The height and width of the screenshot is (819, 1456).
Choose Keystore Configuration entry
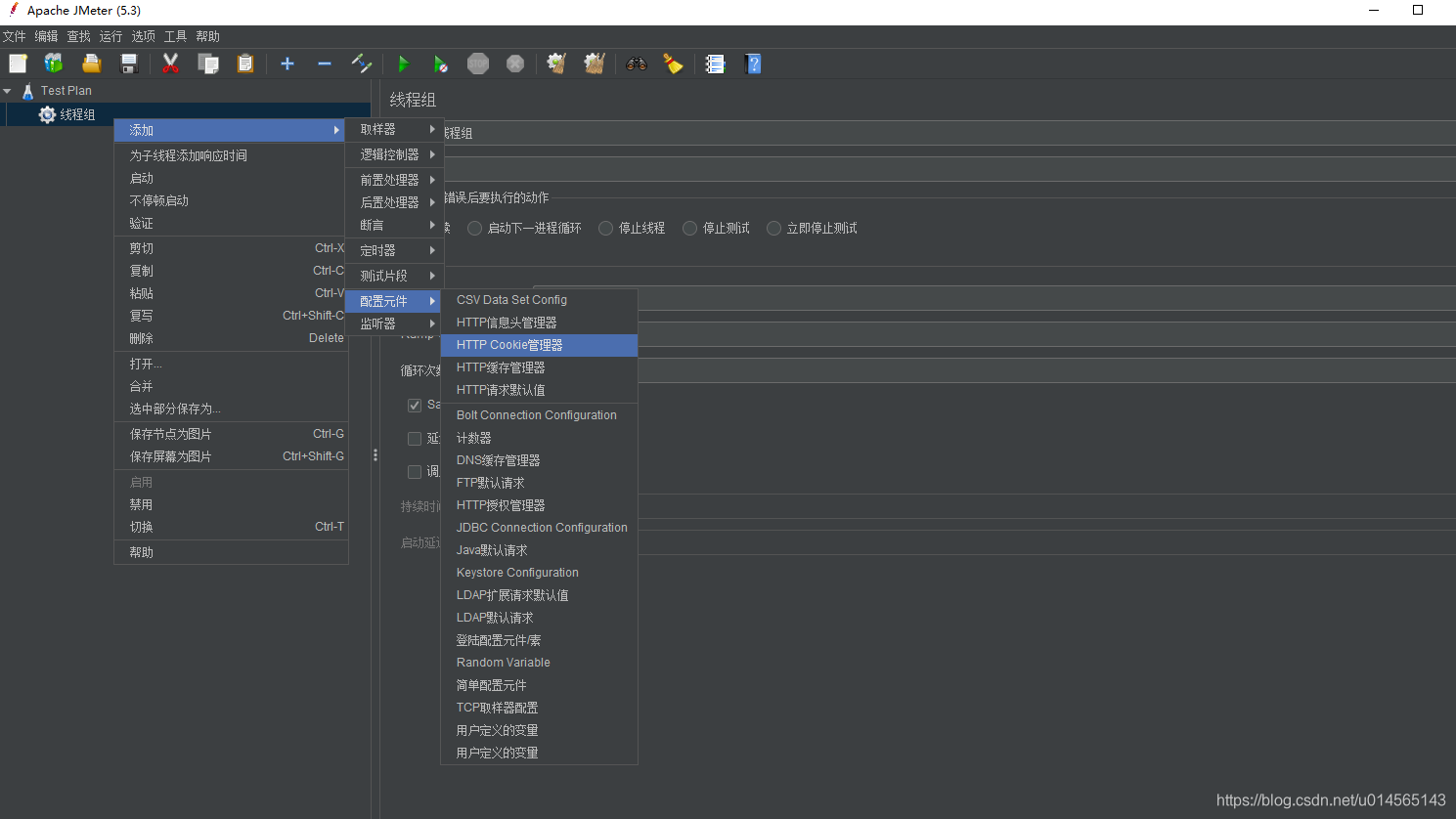(539, 573)
